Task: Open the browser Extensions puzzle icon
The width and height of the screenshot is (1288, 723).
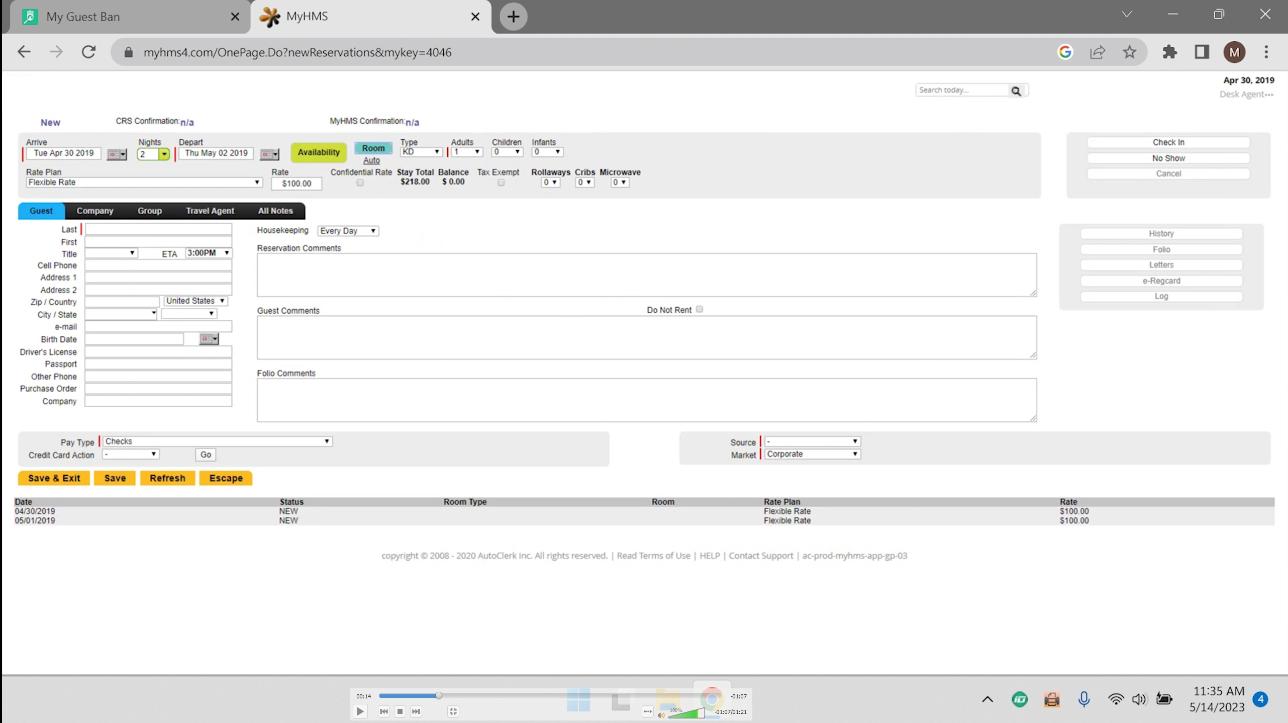Action: [x=1170, y=51]
